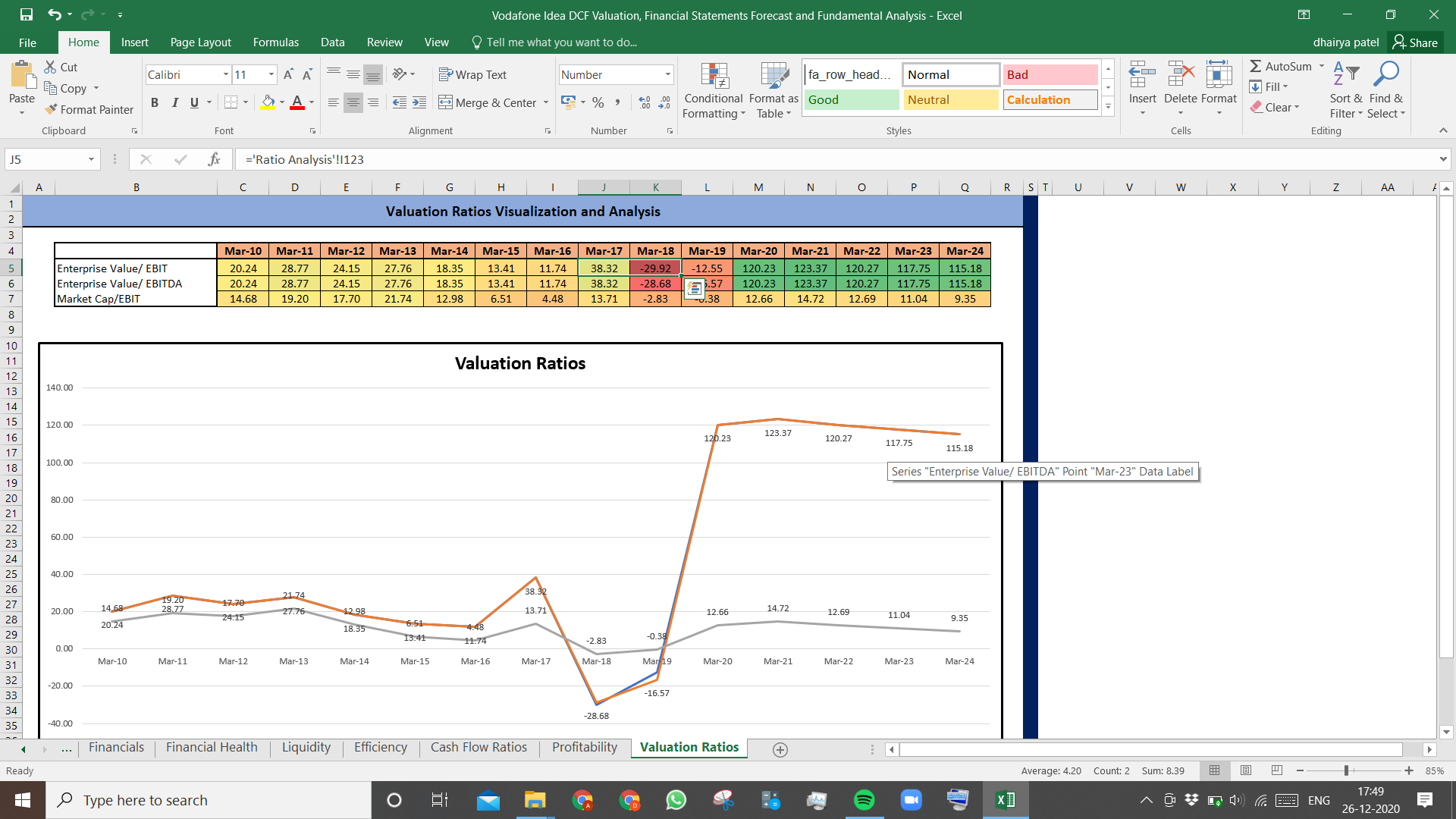Switch to the Formulas ribbon tab
The width and height of the screenshot is (1456, 819).
coord(276,42)
